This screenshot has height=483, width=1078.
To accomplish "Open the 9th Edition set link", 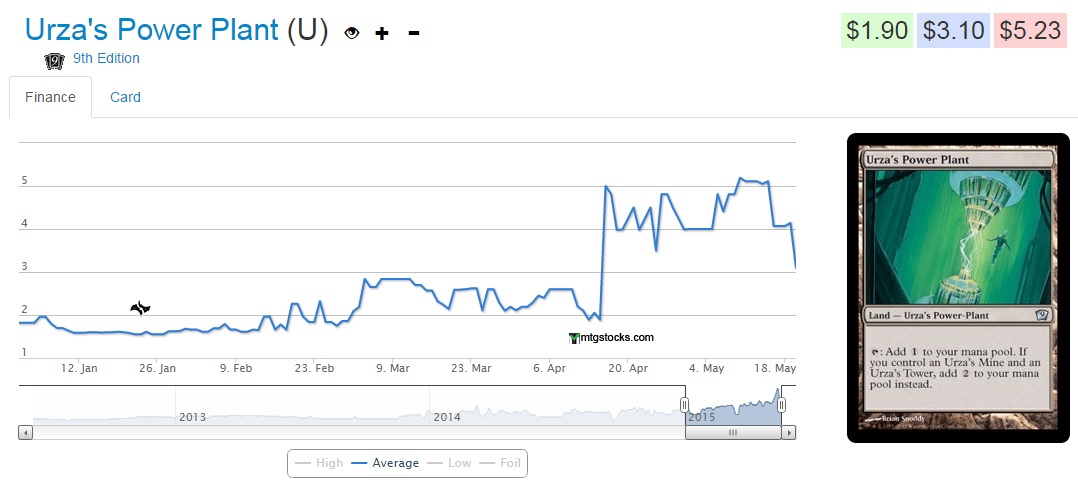I will coord(106,58).
